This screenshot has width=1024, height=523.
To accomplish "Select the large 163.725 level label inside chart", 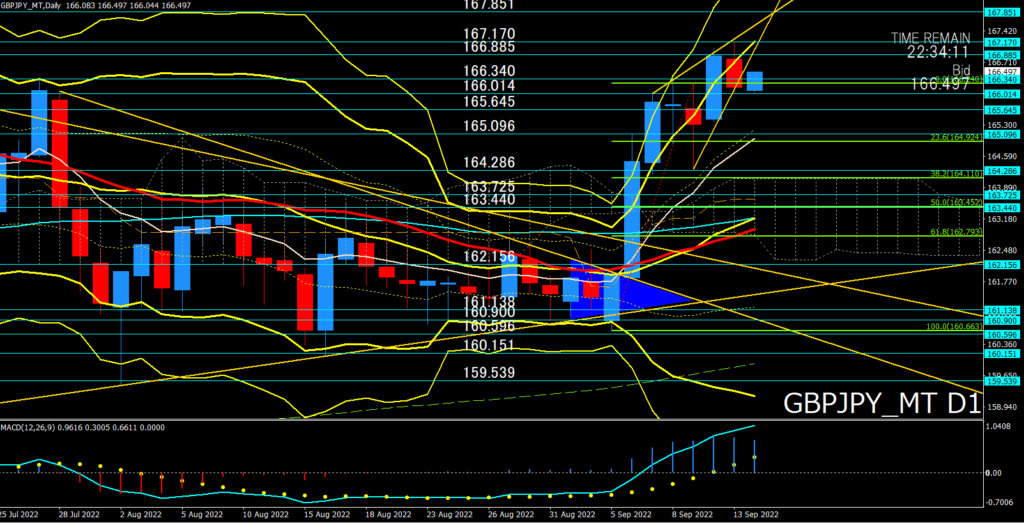I will 489,187.
